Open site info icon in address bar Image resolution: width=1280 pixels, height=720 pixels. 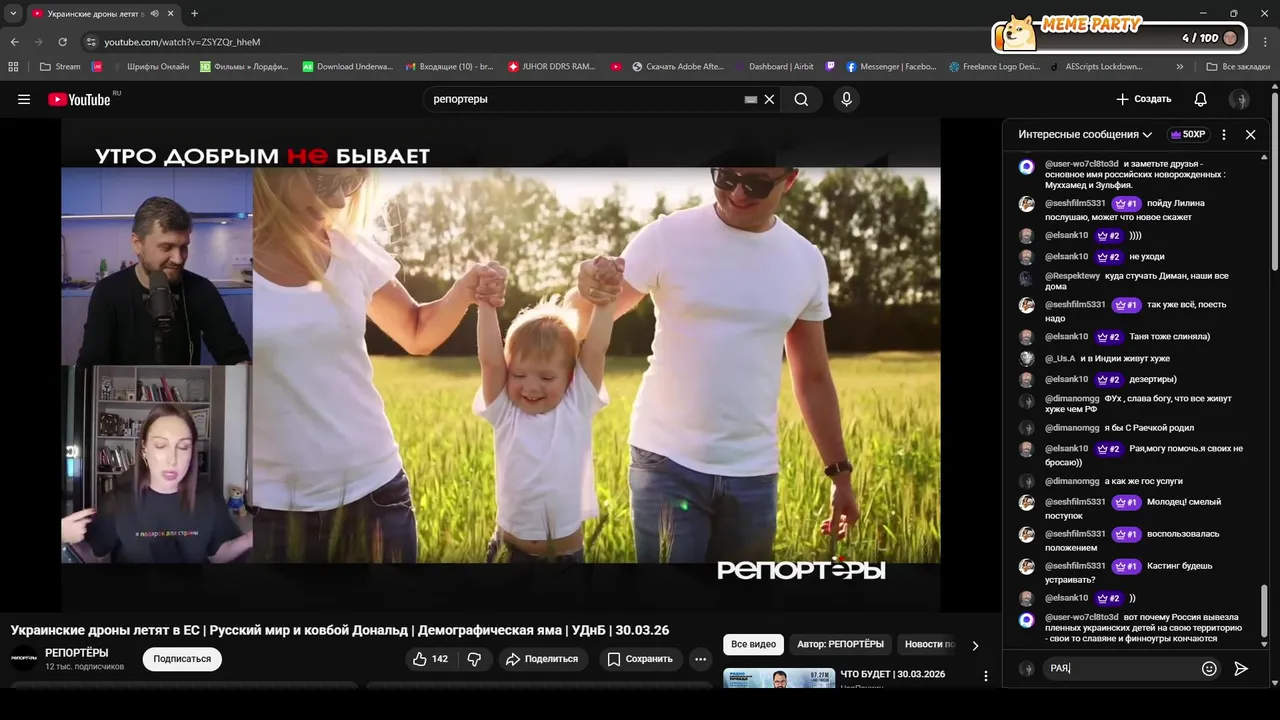click(91, 42)
